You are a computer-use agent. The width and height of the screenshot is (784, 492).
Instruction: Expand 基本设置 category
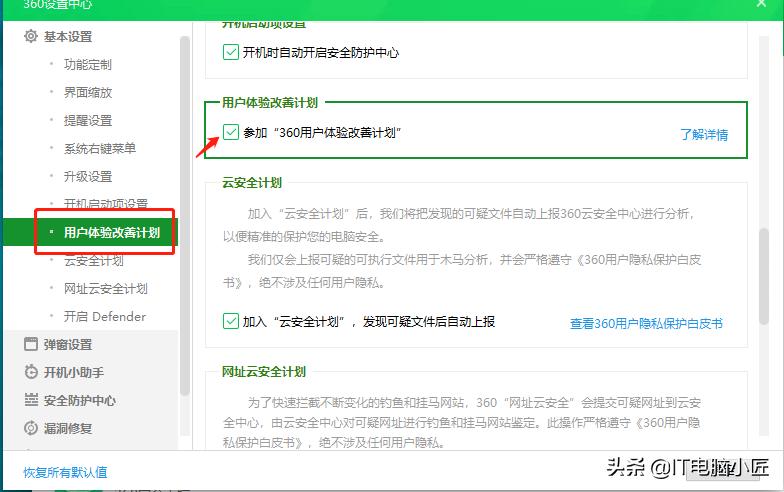[x=68, y=36]
